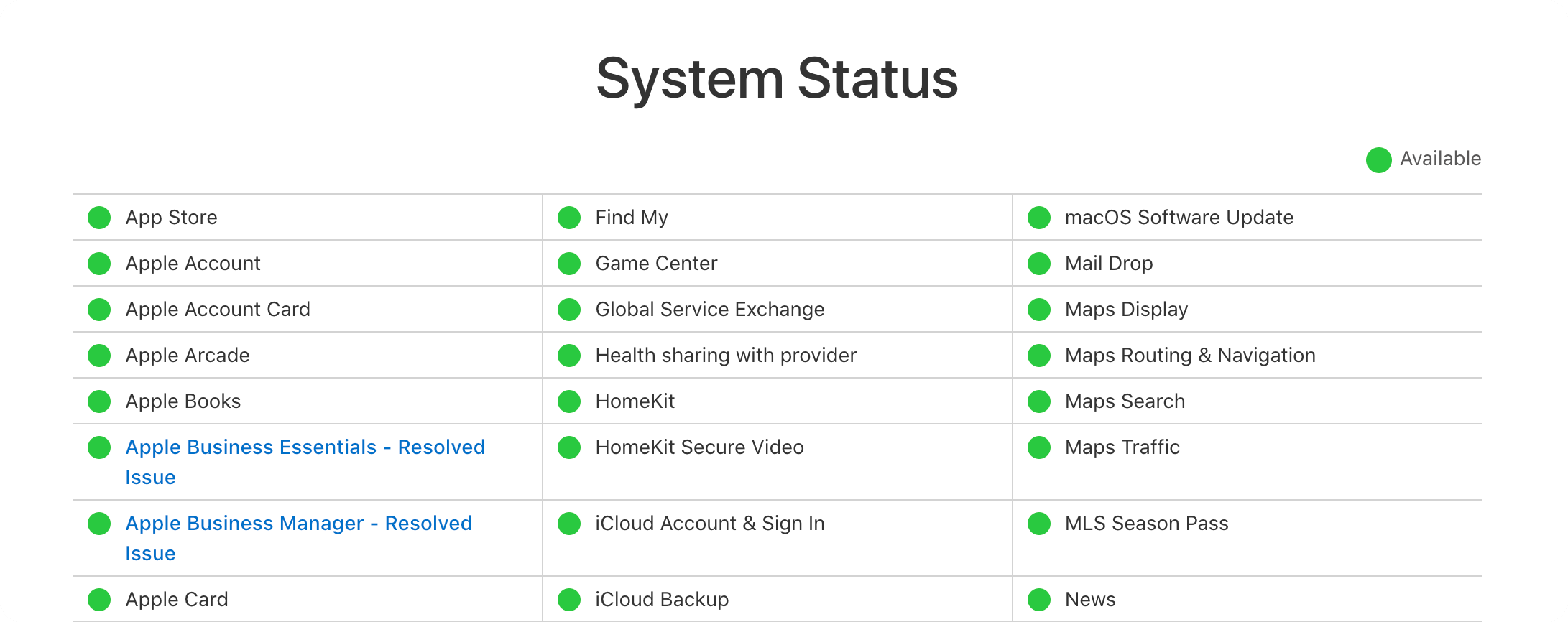The height and width of the screenshot is (622, 1568).
Task: Select the Mail Drop service name
Action: [1109, 264]
